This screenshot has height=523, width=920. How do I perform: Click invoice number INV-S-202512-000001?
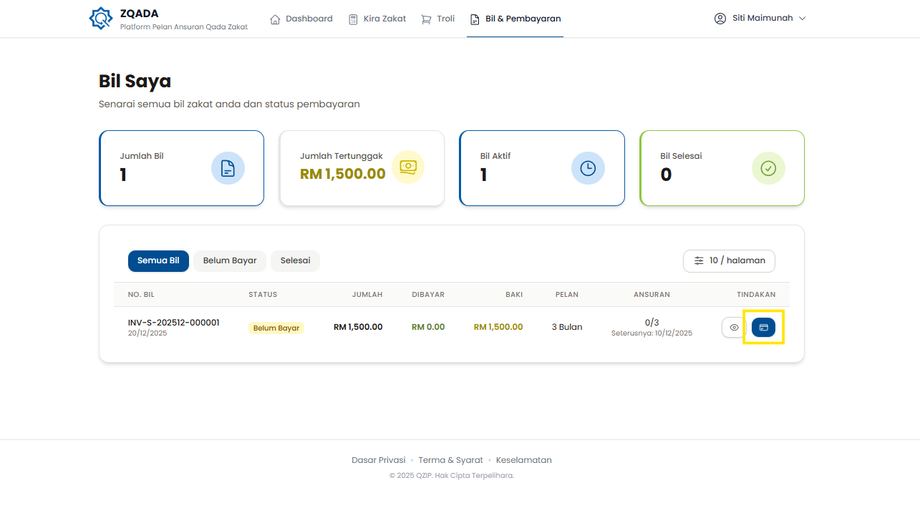pyautogui.click(x=174, y=323)
